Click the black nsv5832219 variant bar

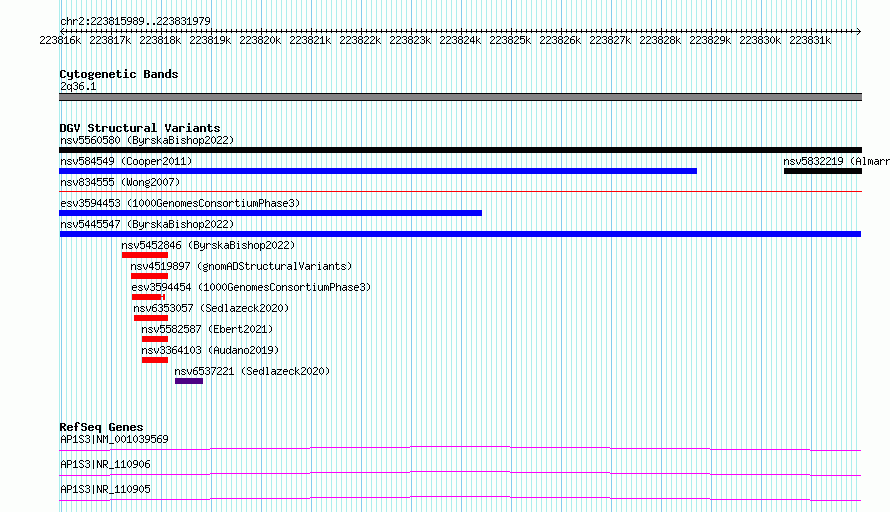pos(823,171)
